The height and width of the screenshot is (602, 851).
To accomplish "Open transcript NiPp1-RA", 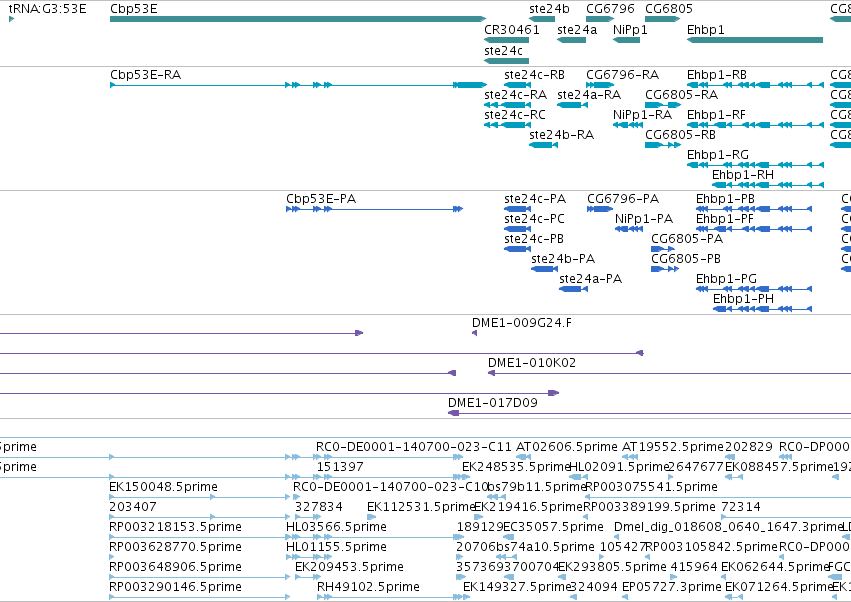I will coord(628,125).
